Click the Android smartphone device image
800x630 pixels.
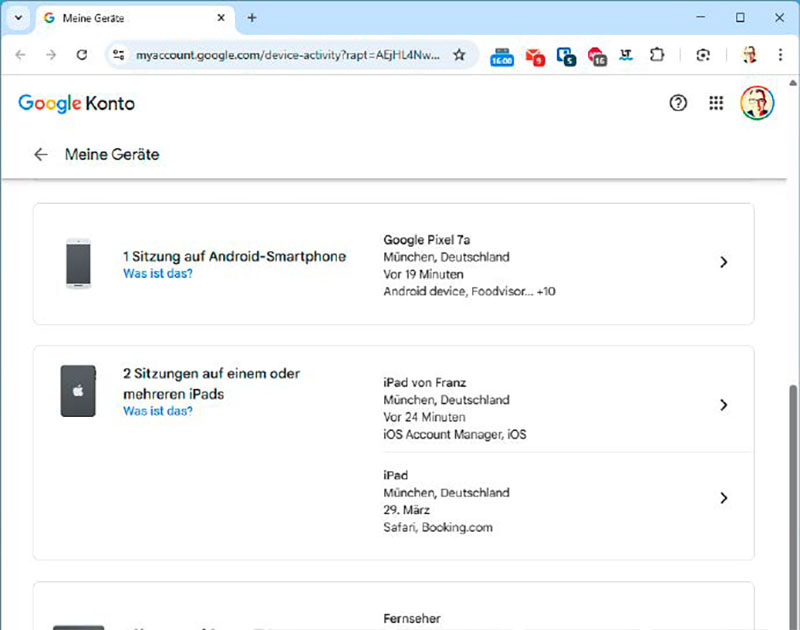coord(79,263)
